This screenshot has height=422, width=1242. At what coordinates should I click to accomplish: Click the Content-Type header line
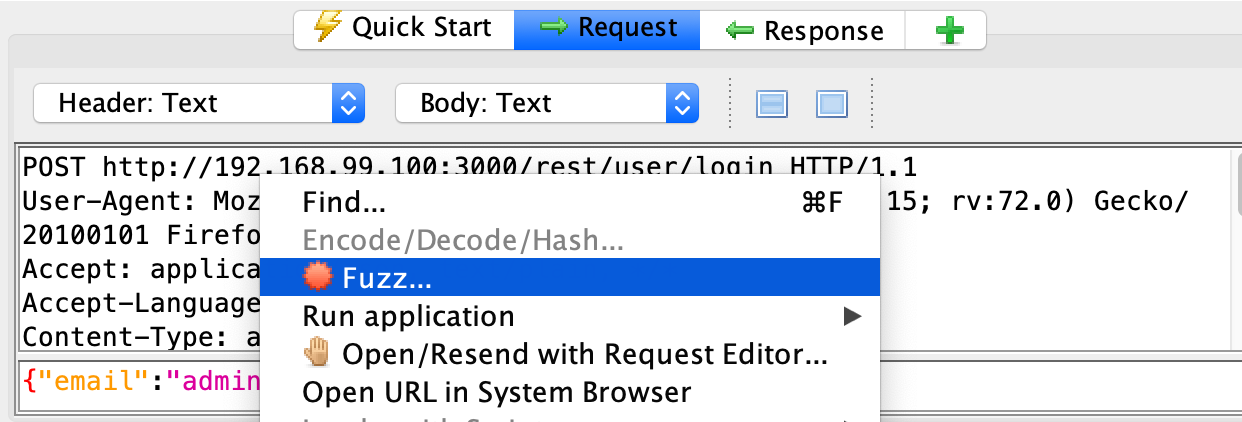140,337
